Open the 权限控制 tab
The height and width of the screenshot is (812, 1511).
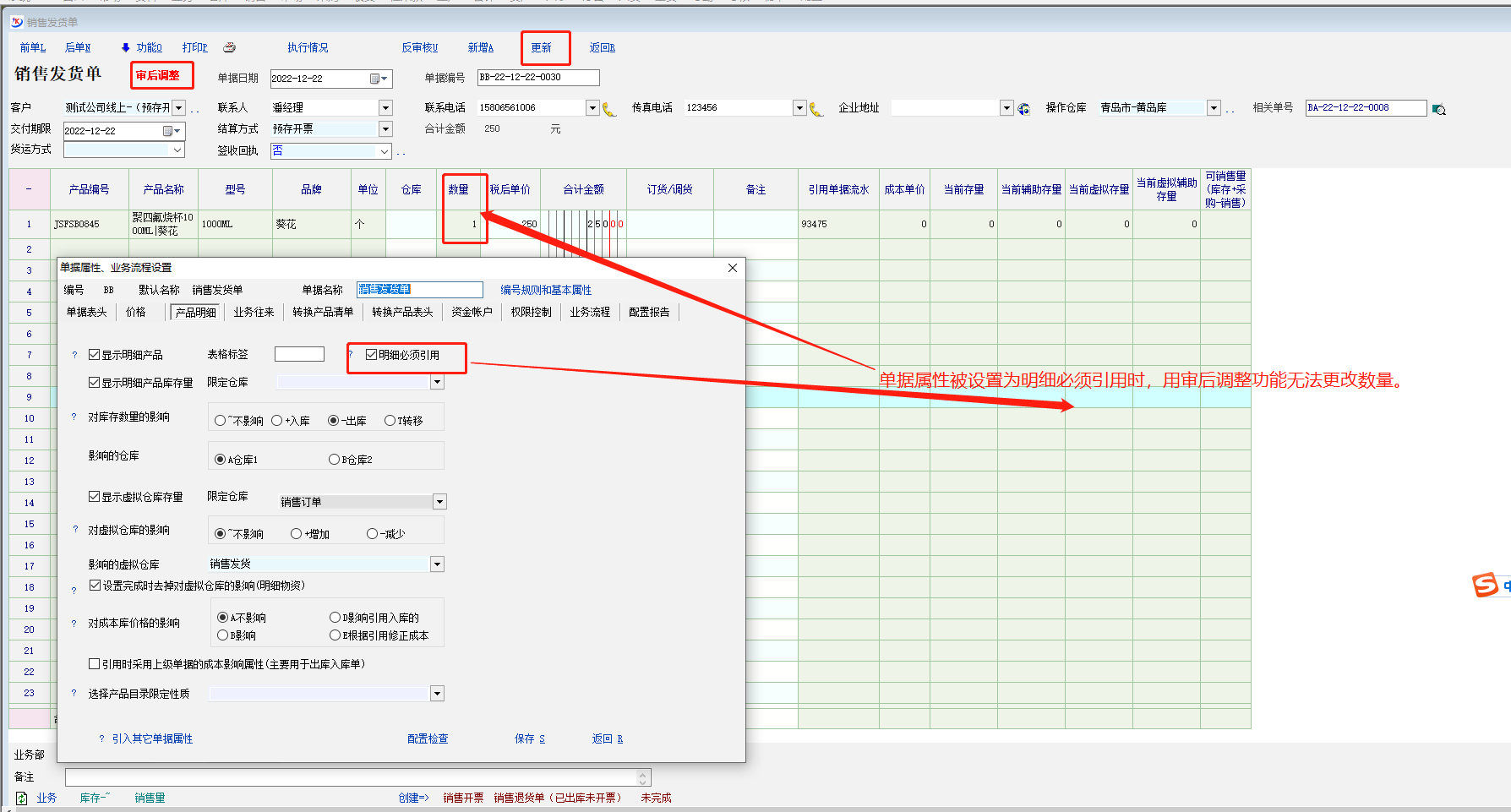click(x=531, y=313)
